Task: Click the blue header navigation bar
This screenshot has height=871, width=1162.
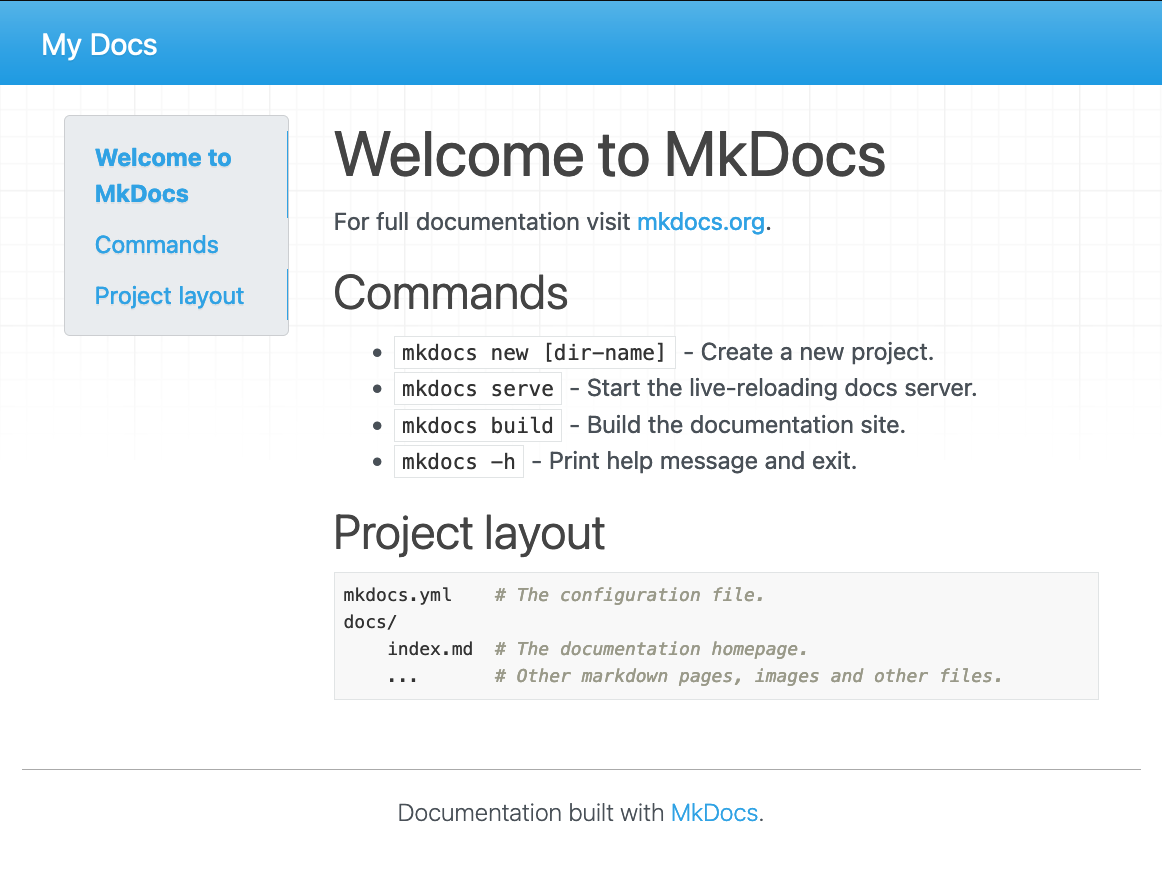Action: pos(580,42)
